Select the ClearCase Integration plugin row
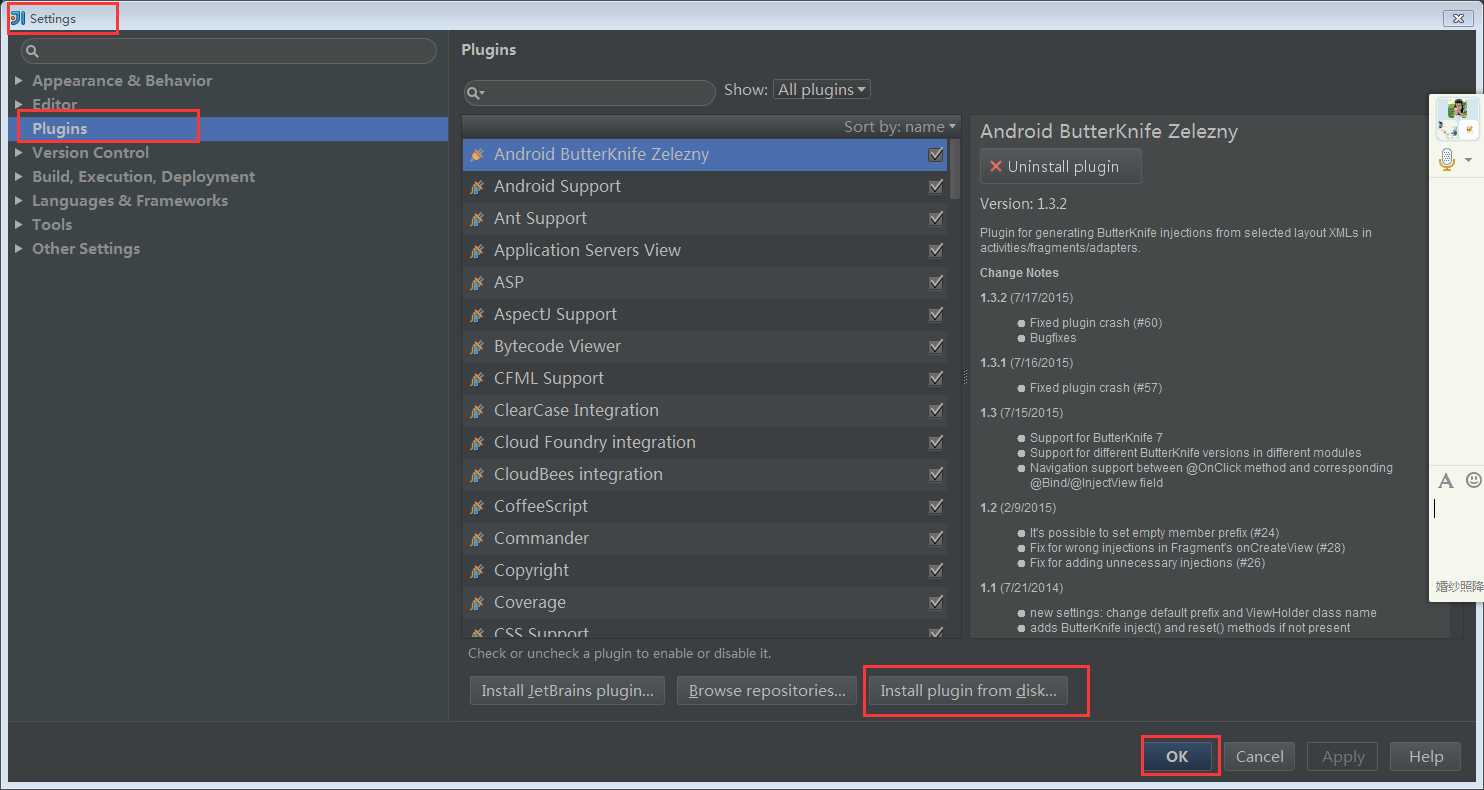Screen dimensions: 1484x790 pyautogui.click(x=576, y=411)
